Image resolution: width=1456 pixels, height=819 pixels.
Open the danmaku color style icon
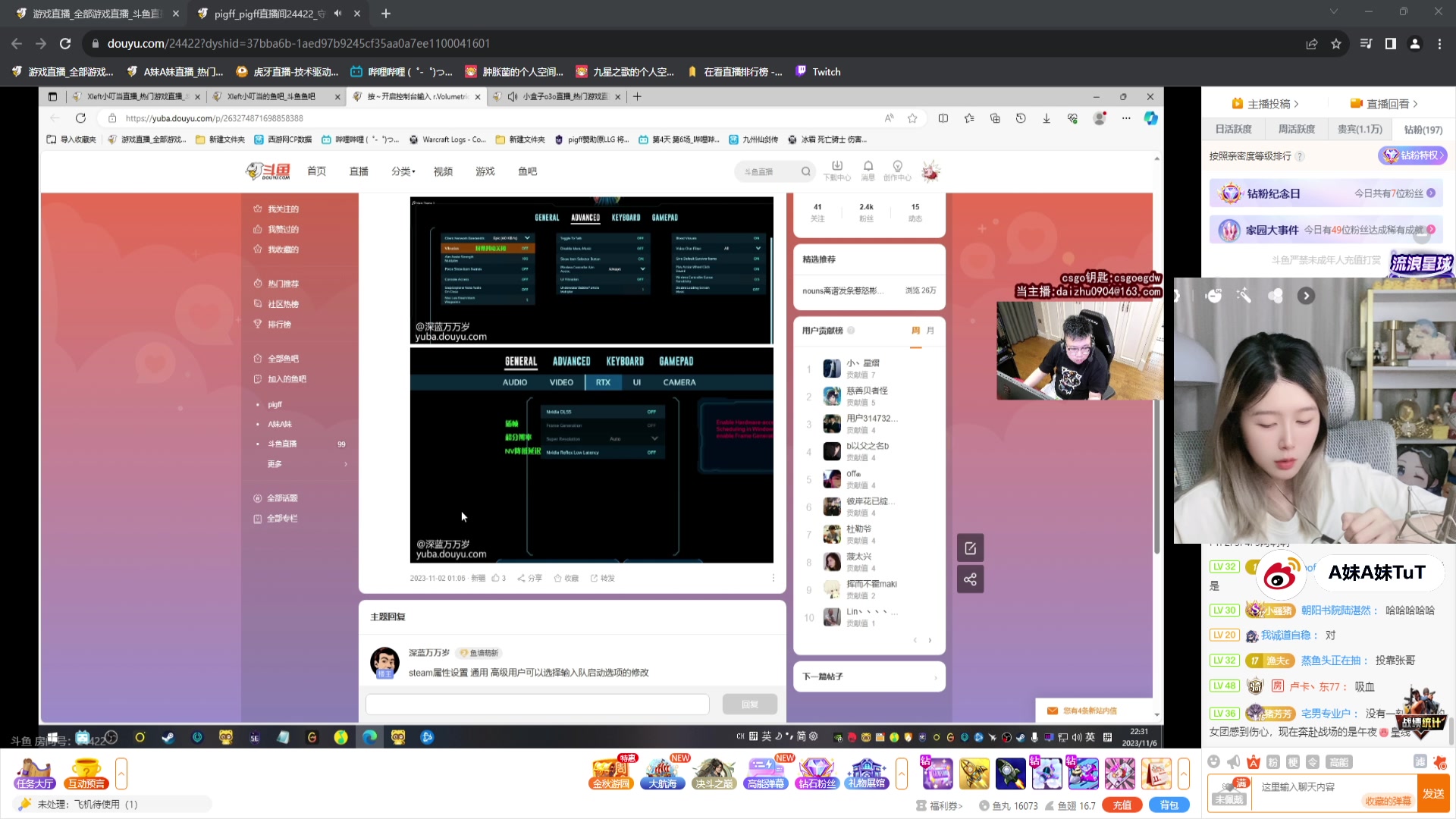[x=1254, y=762]
